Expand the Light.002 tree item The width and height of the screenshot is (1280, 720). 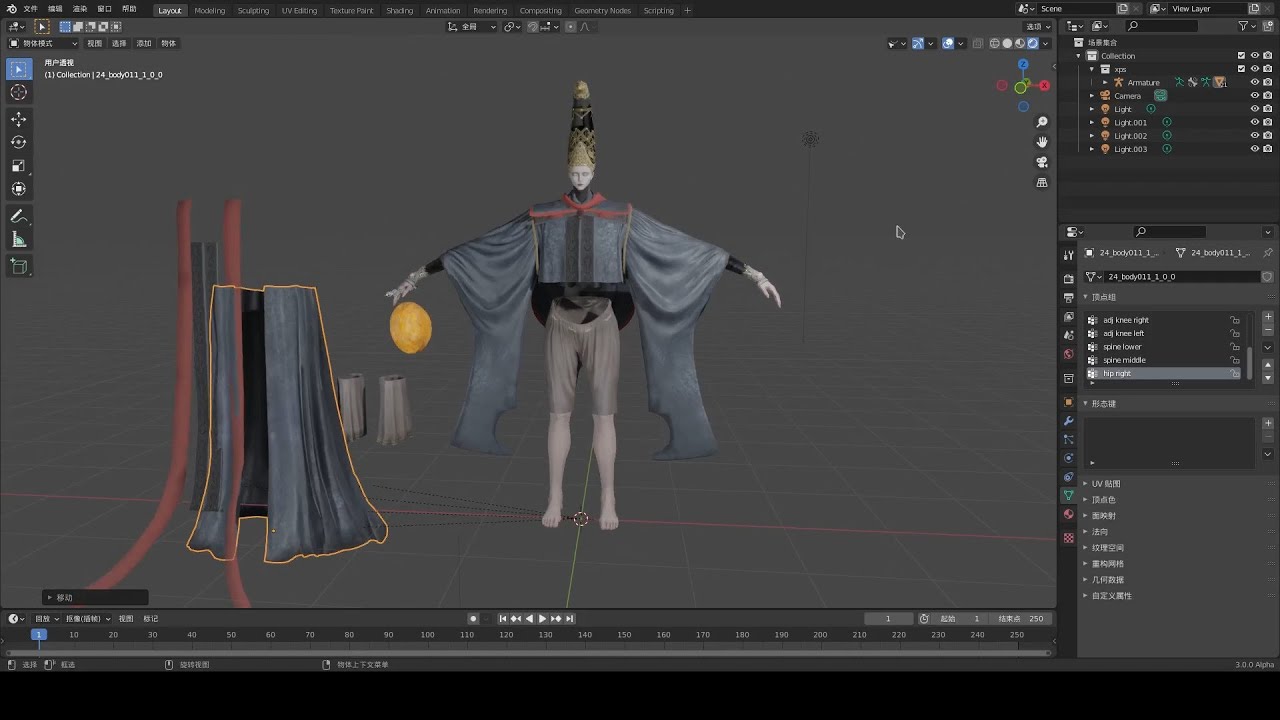tap(1092, 136)
